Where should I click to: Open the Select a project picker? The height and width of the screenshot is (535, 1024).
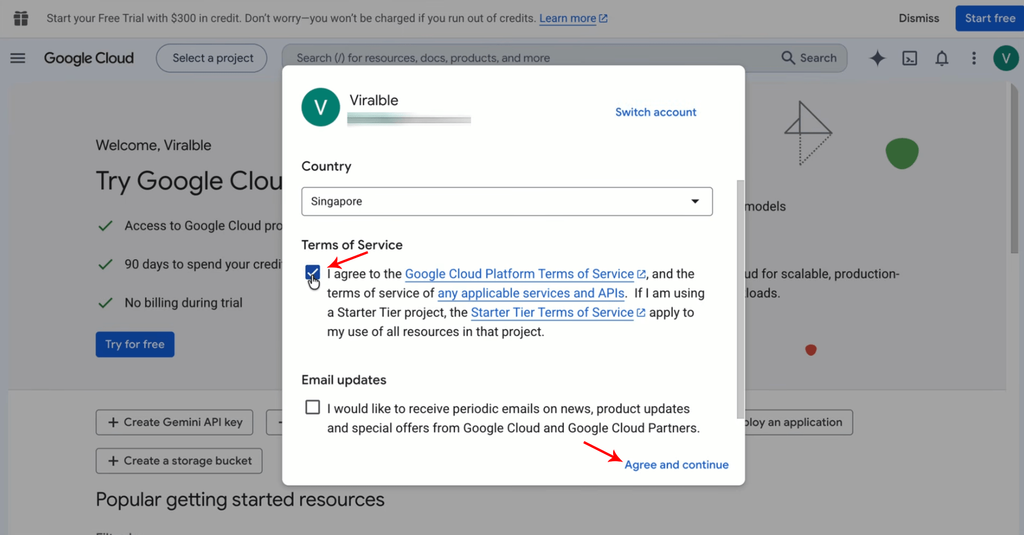(212, 58)
